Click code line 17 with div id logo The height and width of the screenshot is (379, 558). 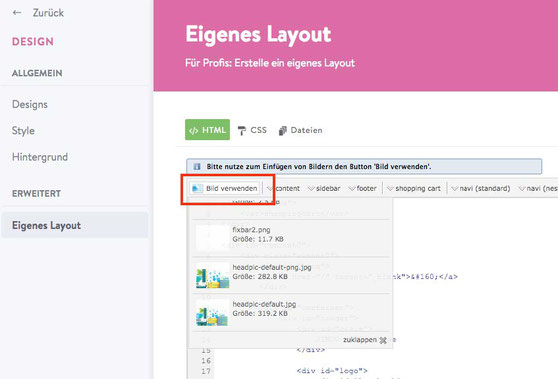(x=332, y=371)
